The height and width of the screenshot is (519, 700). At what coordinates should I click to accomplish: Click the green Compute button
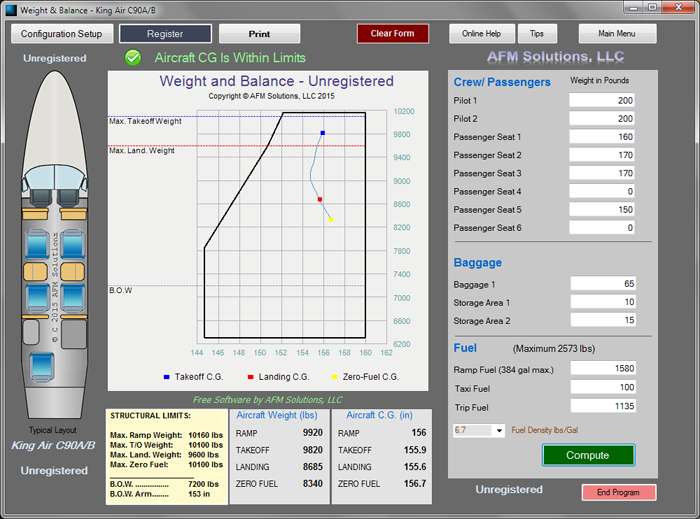coord(588,455)
